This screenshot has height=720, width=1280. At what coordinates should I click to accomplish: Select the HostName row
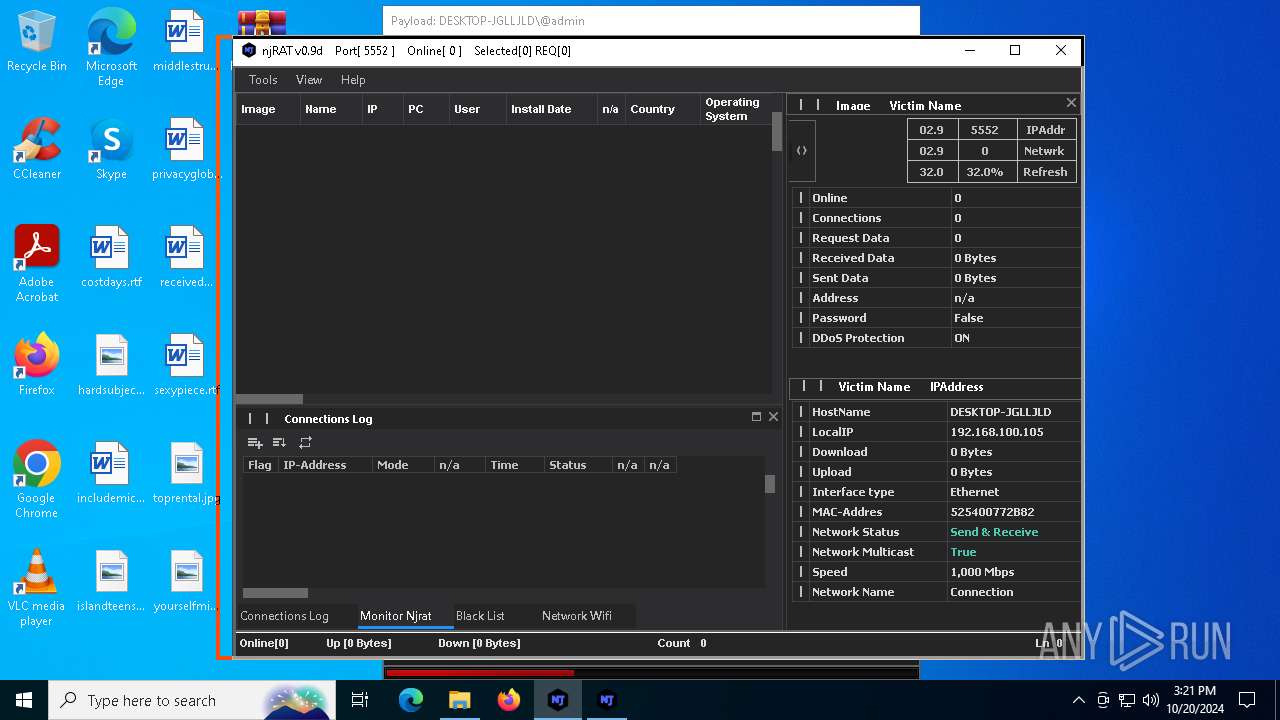click(936, 412)
